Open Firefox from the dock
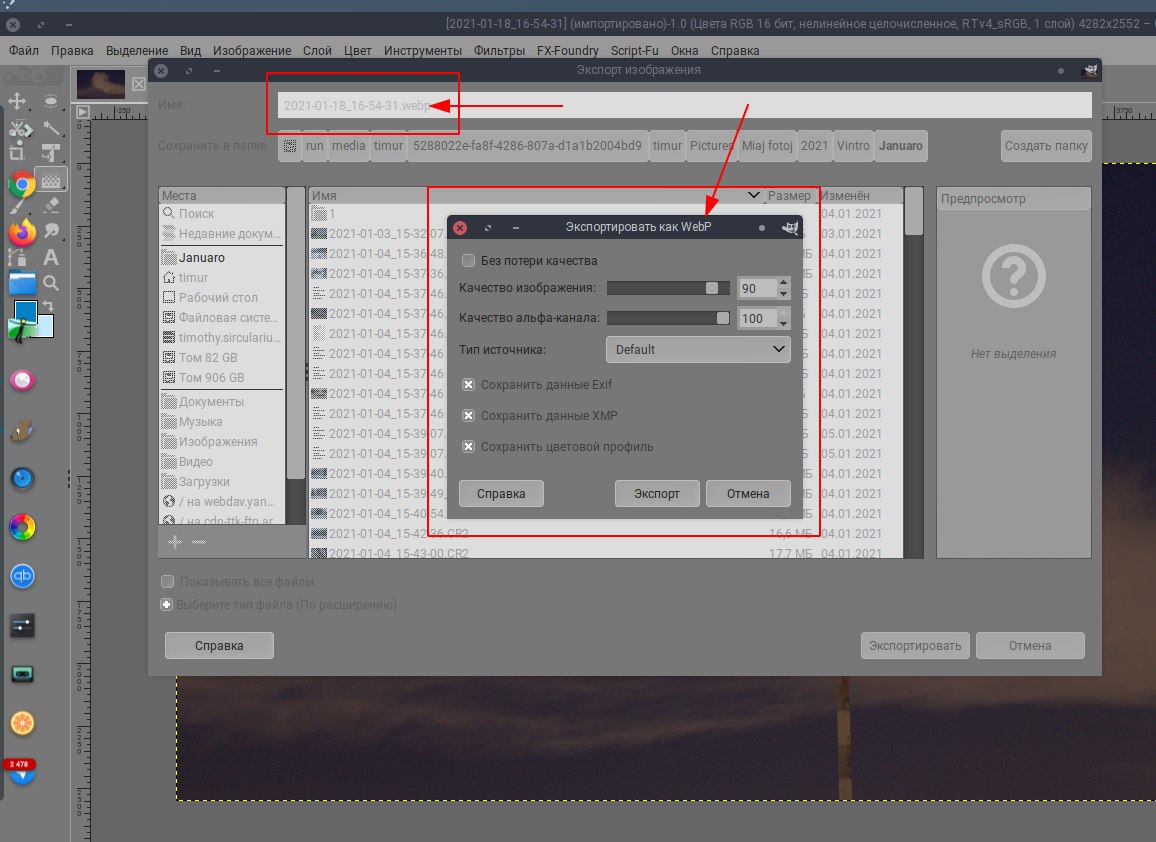Image resolution: width=1156 pixels, height=842 pixels. click(x=22, y=232)
